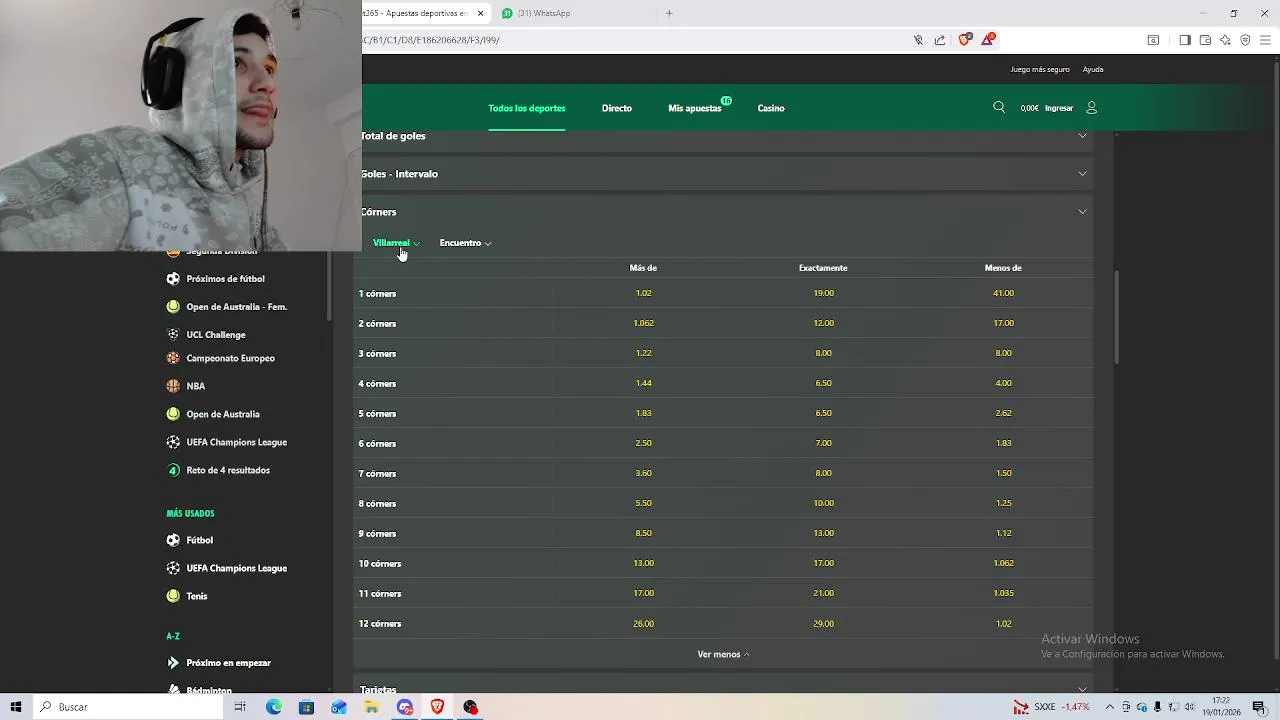This screenshot has height=720, width=1280.
Task: Open the Leo AI sparkle icon
Action: (x=1225, y=40)
